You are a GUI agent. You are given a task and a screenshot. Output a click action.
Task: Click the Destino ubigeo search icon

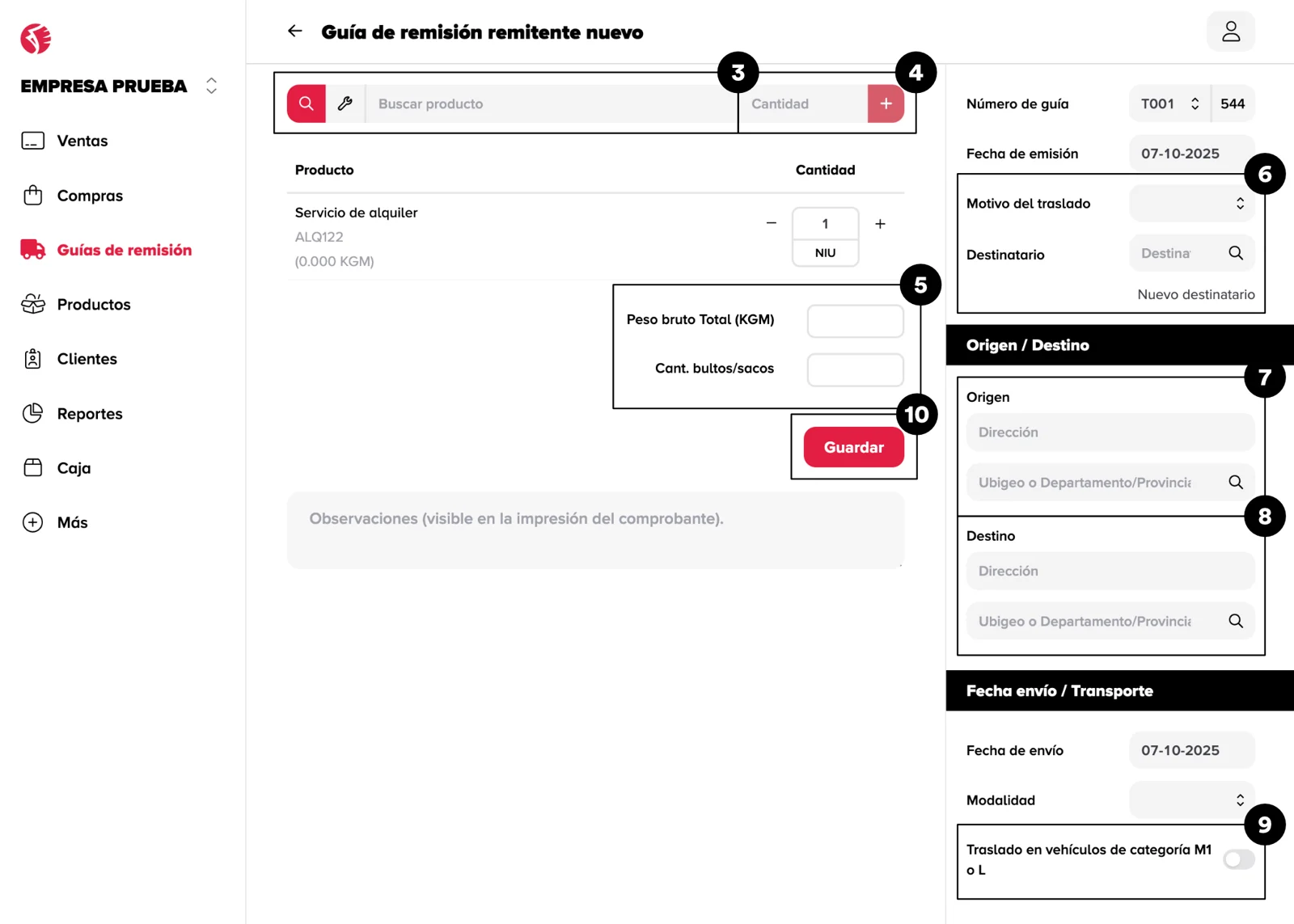pyautogui.click(x=1236, y=621)
